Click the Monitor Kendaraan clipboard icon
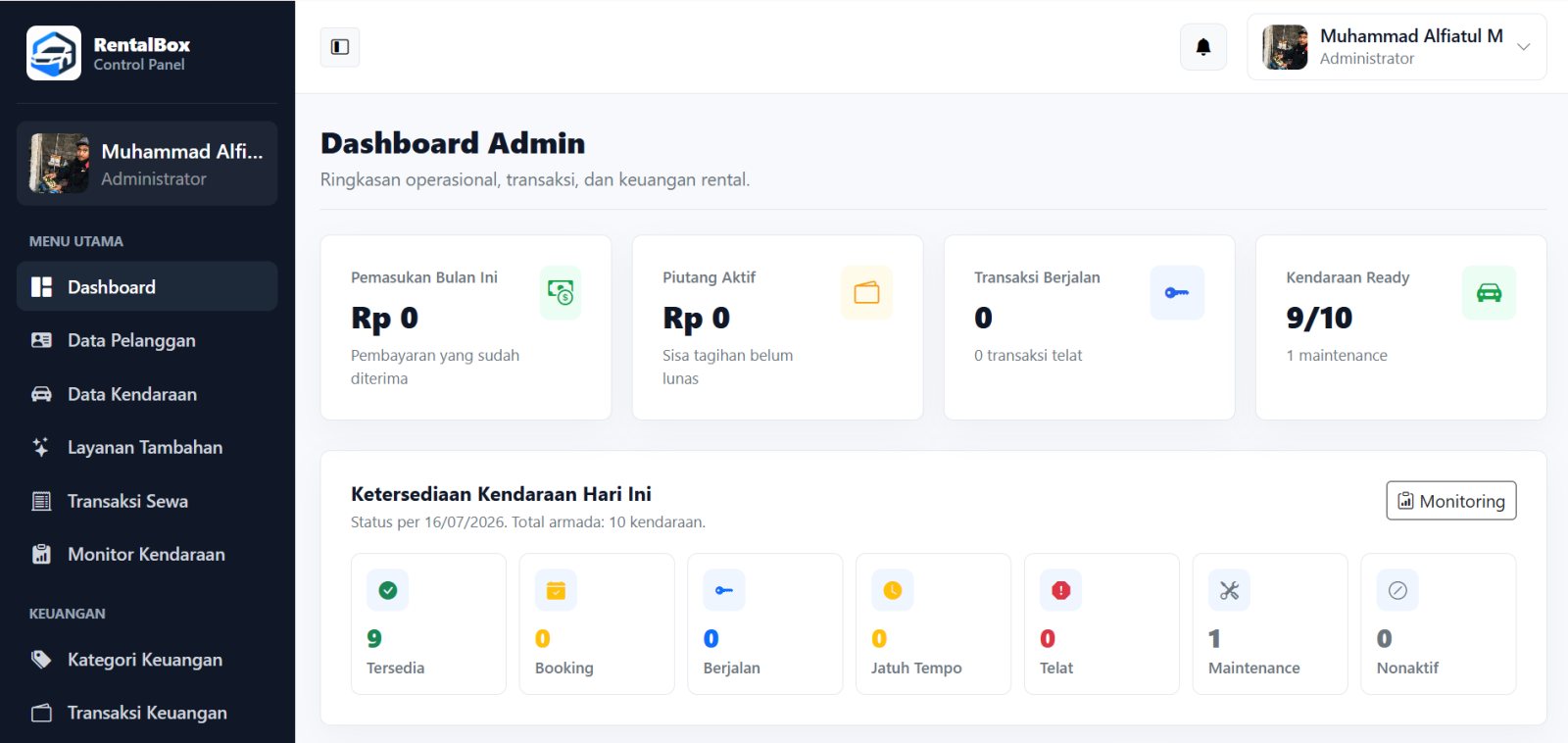Image resolution: width=1568 pixels, height=743 pixels. (41, 554)
